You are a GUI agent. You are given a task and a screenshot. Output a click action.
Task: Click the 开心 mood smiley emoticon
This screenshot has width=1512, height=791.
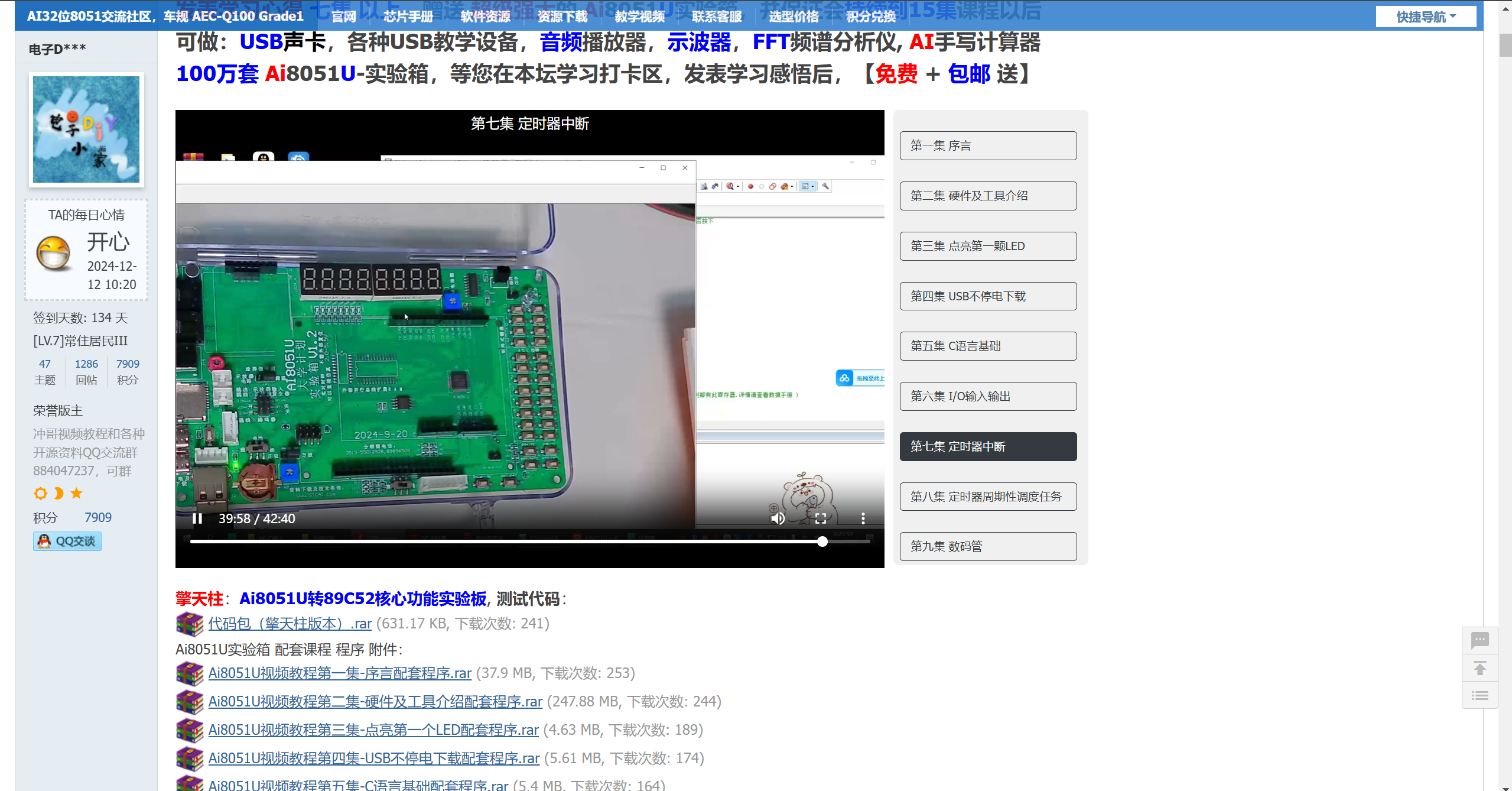54,253
